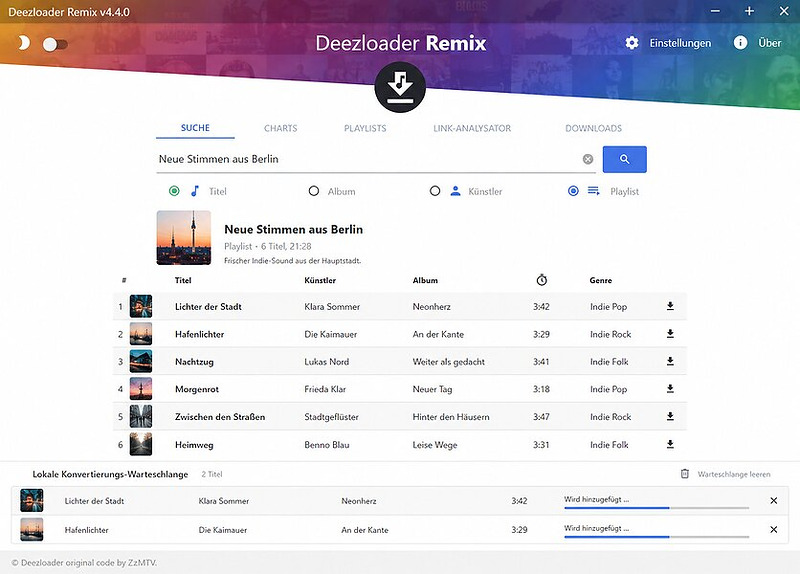The height and width of the screenshot is (574, 800).
Task: Click album Hinter den Häusern
Action: tap(451, 417)
